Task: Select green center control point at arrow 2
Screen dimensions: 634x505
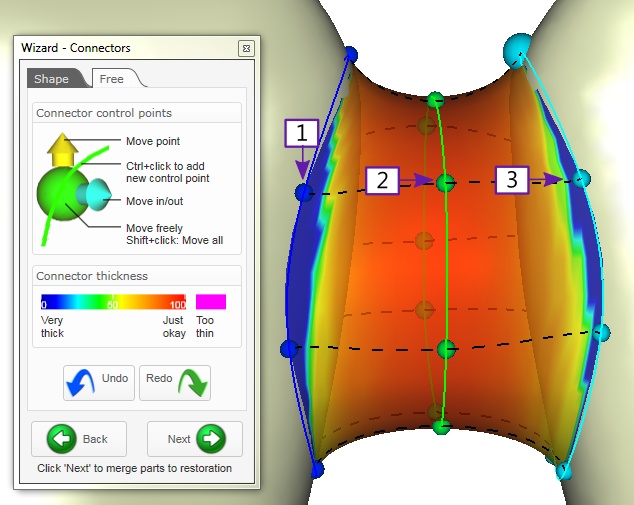Action: (x=445, y=183)
